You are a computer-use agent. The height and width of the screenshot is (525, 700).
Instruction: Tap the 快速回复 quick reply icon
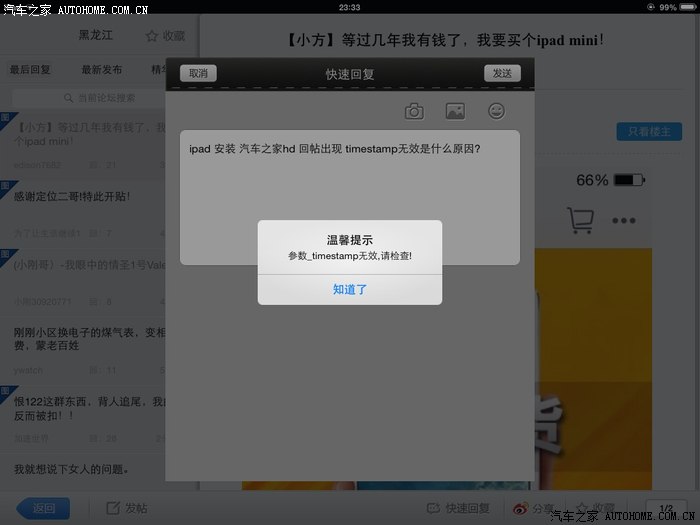coord(434,508)
